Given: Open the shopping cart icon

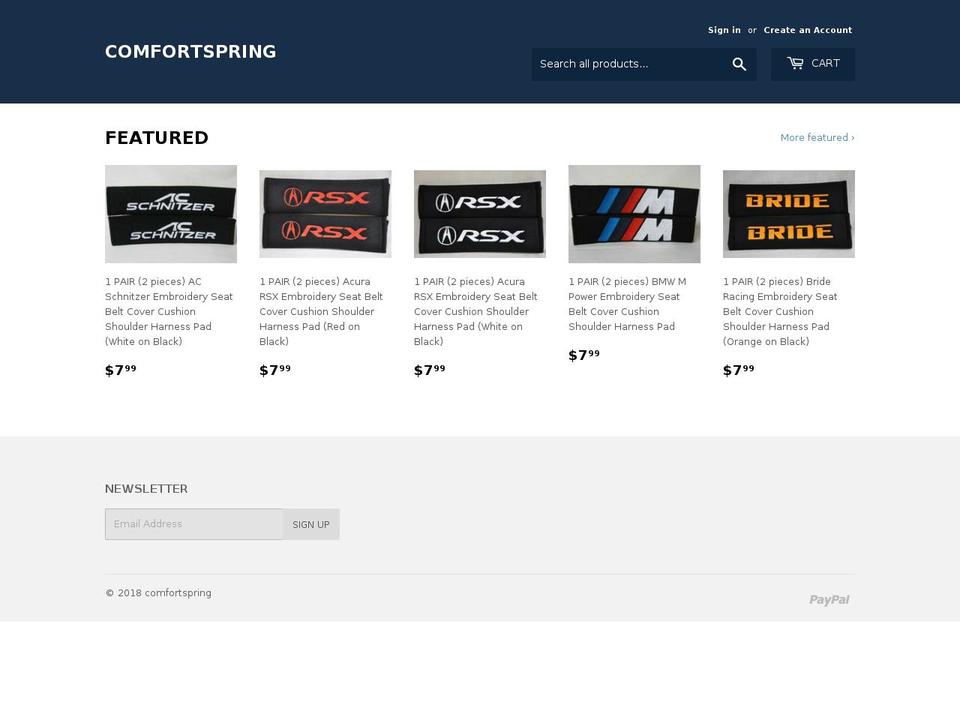Looking at the screenshot, I should (x=795, y=63).
